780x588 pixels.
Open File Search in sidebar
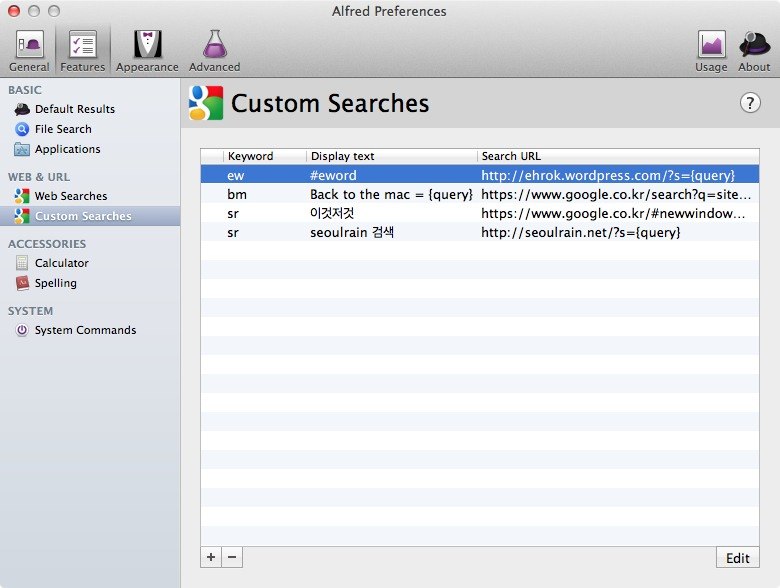tap(62, 129)
